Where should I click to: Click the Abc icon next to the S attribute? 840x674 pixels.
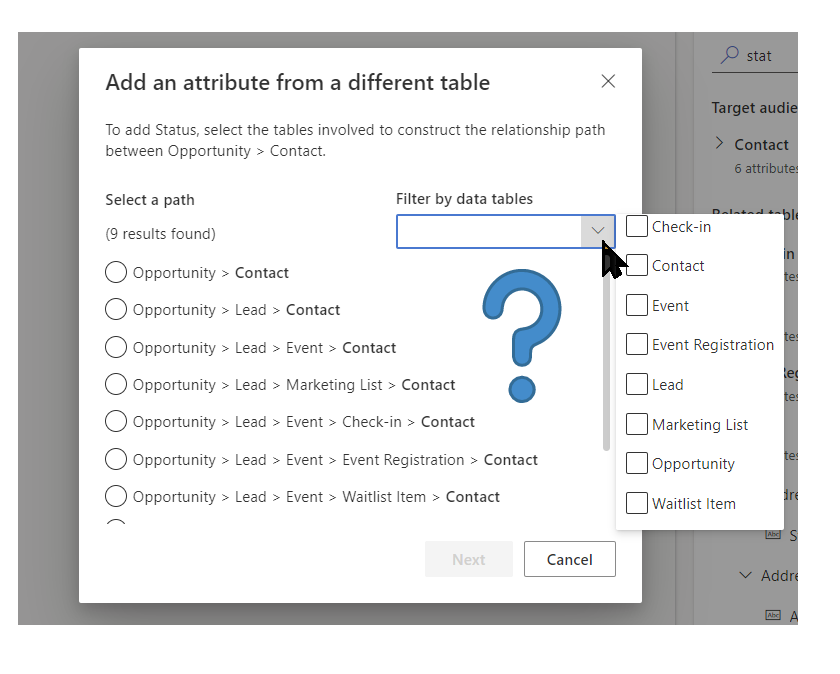(x=773, y=533)
